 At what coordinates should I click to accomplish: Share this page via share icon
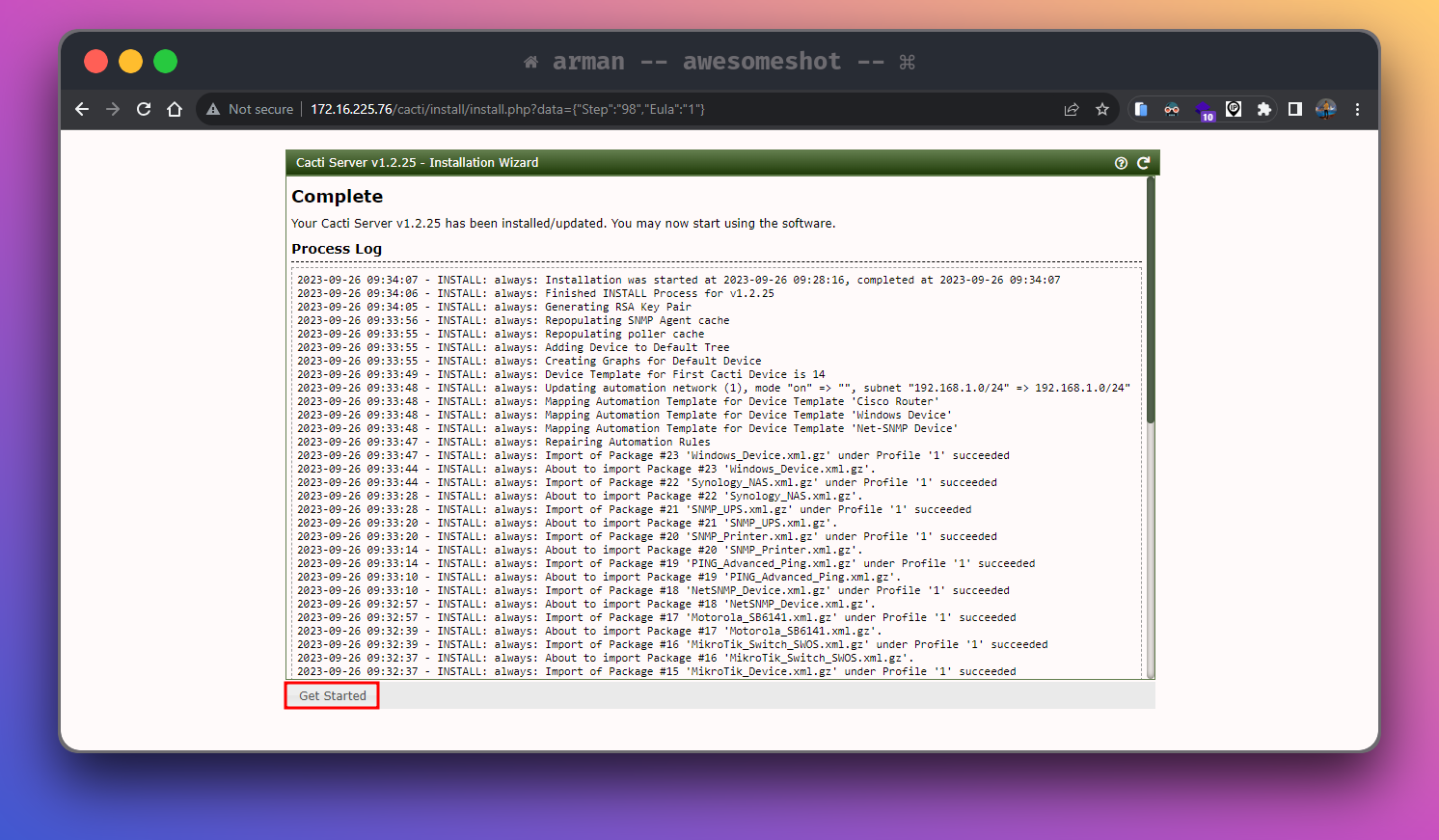click(x=1072, y=109)
